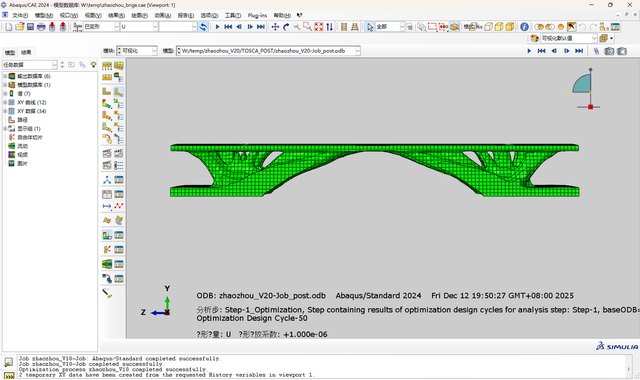Image resolution: width=640 pixels, height=380 pixels.
Task: Select the Rotate view tool
Action: click(286, 27)
